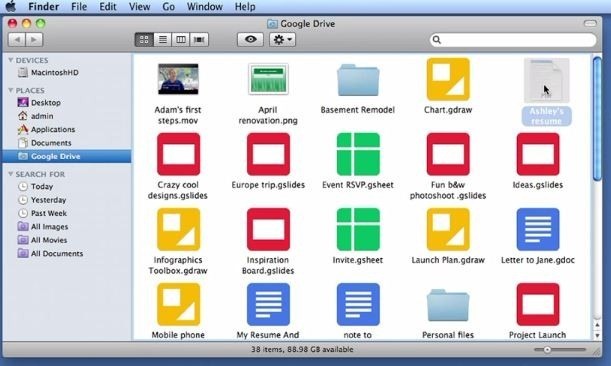Collapse the SEARCH FOR section triangle
Viewport: 611px width, 366px height.
tap(11, 174)
